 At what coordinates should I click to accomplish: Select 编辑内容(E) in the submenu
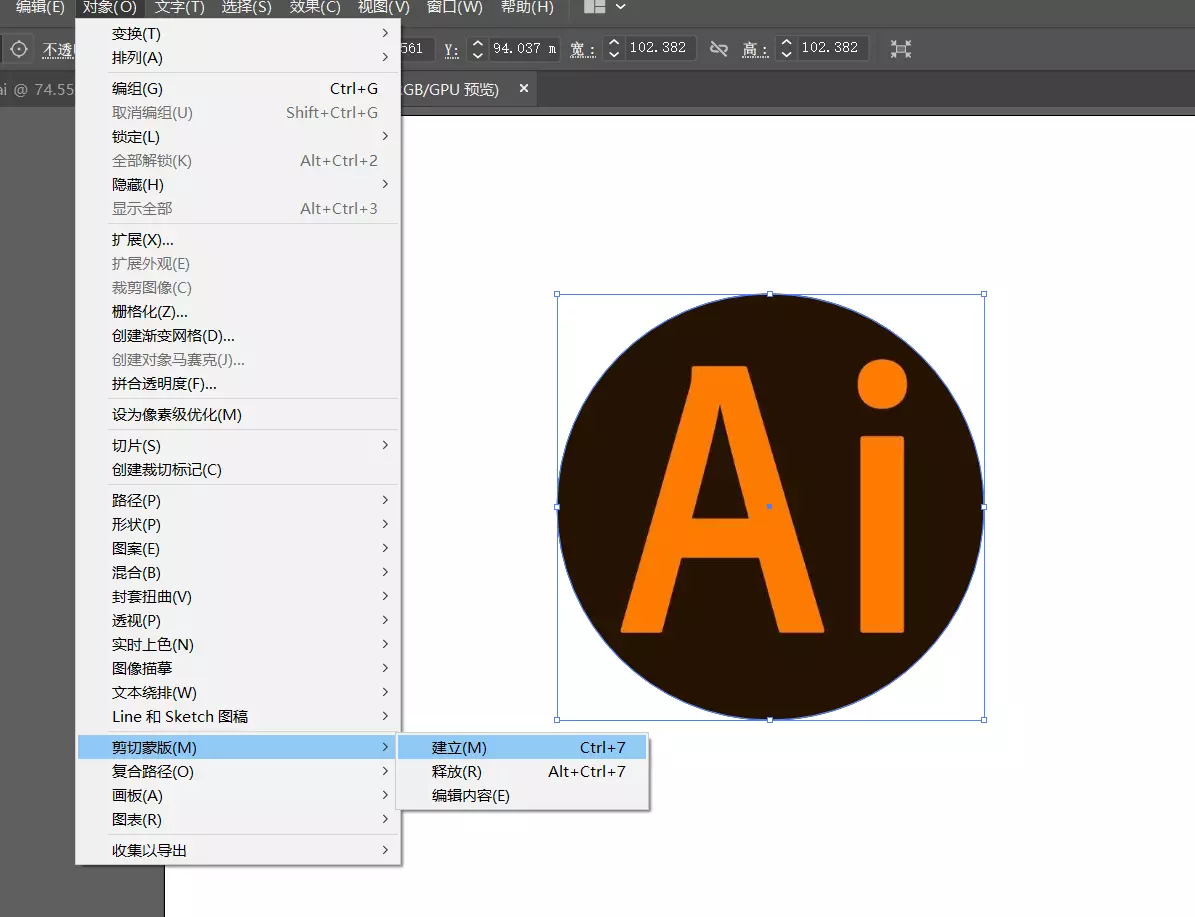click(470, 795)
